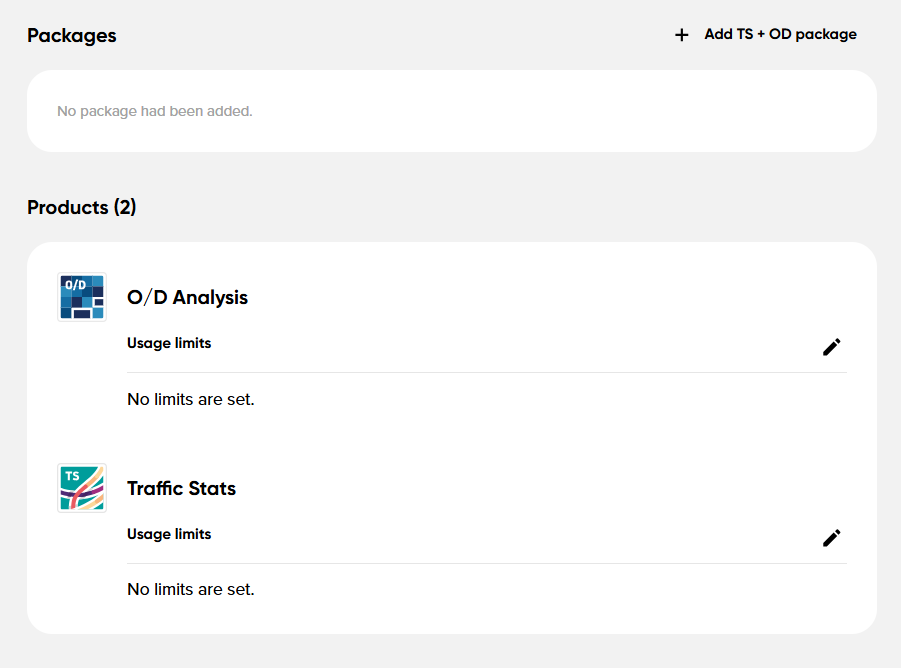Edit O/D Analysis usage limits pencil
Screen dimensions: 901x668
tap(831, 347)
